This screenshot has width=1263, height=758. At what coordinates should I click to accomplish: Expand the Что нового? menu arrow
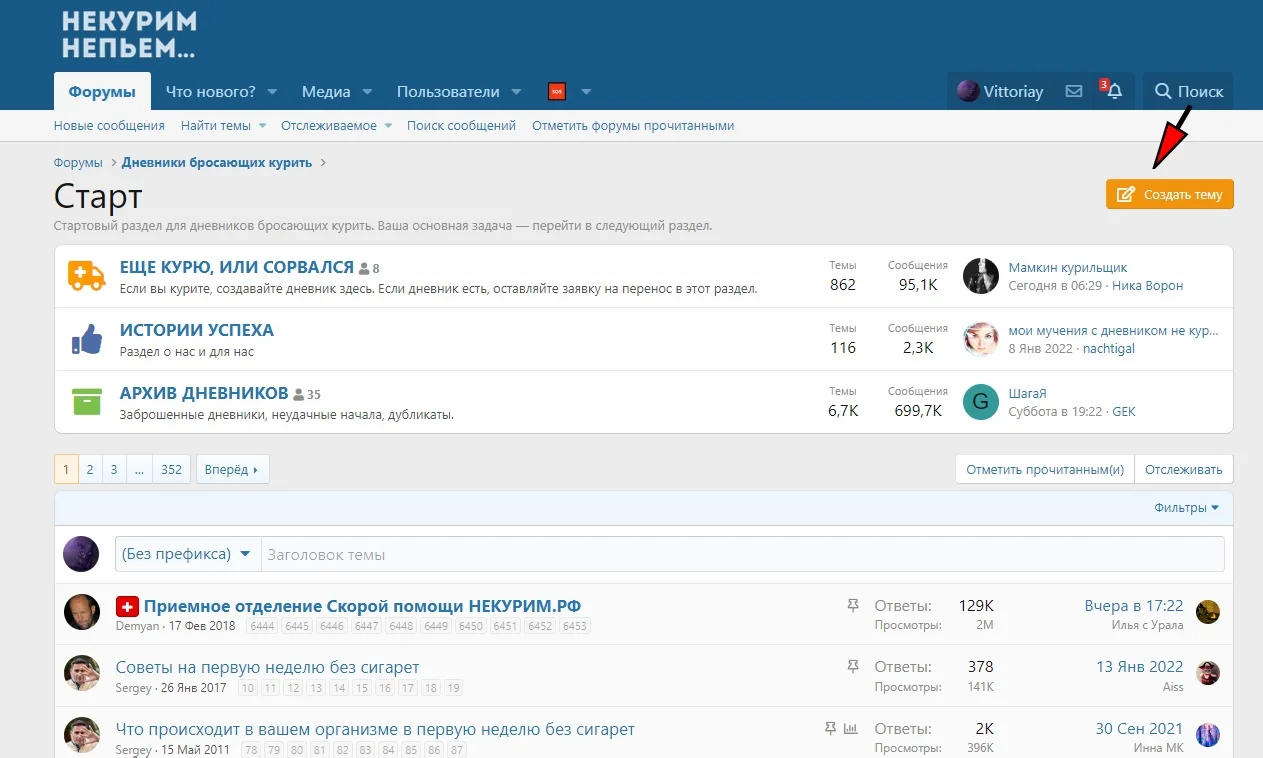coord(272,92)
